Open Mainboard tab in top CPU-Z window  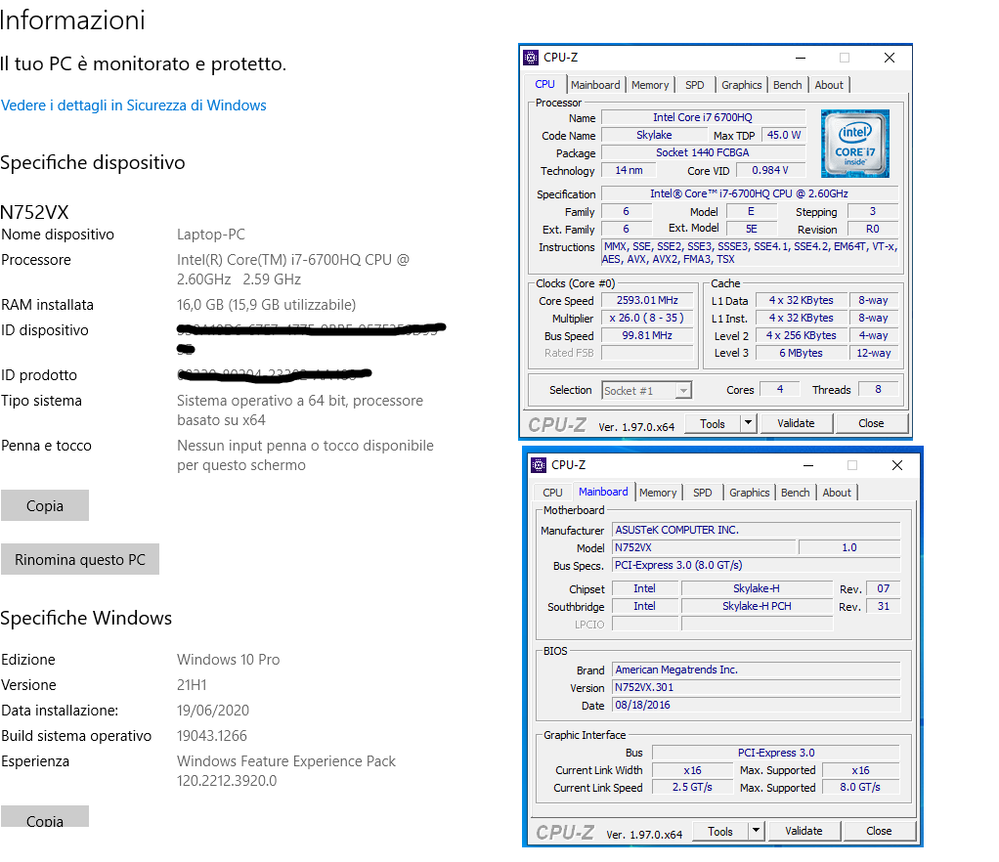click(x=595, y=85)
